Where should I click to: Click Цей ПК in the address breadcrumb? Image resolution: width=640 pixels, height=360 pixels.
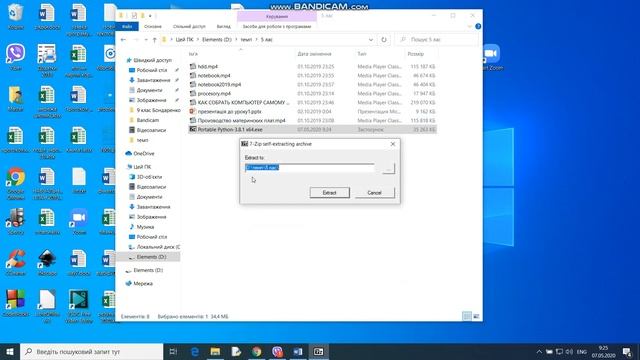click(184, 40)
